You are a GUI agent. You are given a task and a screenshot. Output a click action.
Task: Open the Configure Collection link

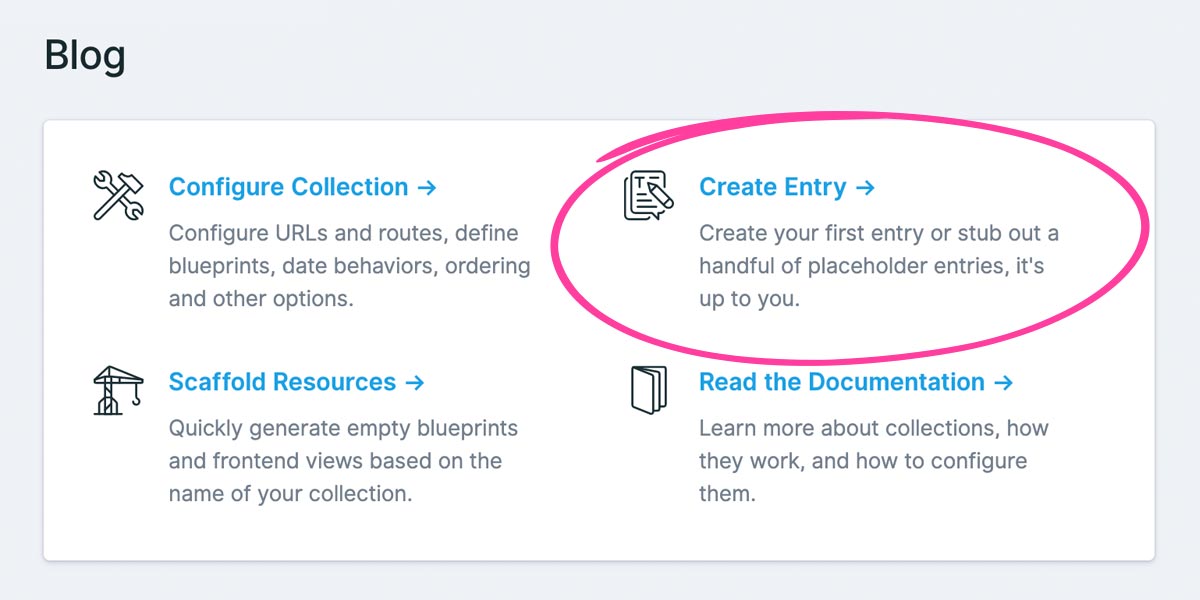click(x=288, y=186)
